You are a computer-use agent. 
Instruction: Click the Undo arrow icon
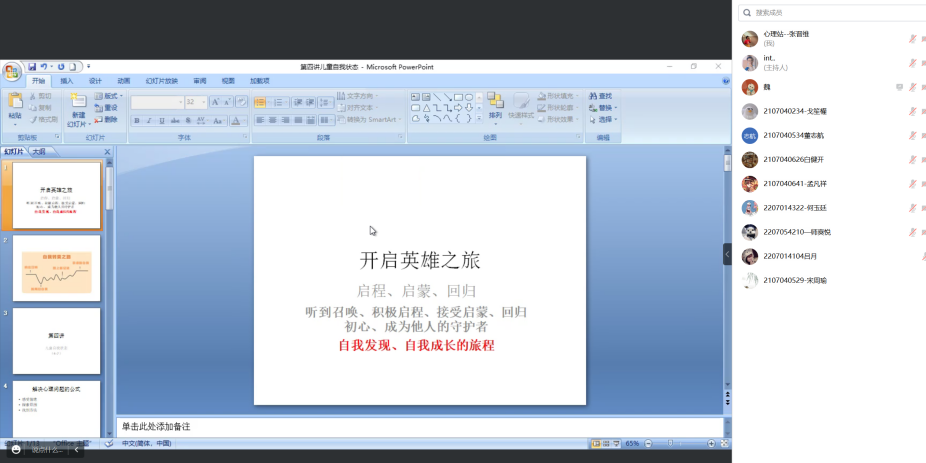pos(44,67)
